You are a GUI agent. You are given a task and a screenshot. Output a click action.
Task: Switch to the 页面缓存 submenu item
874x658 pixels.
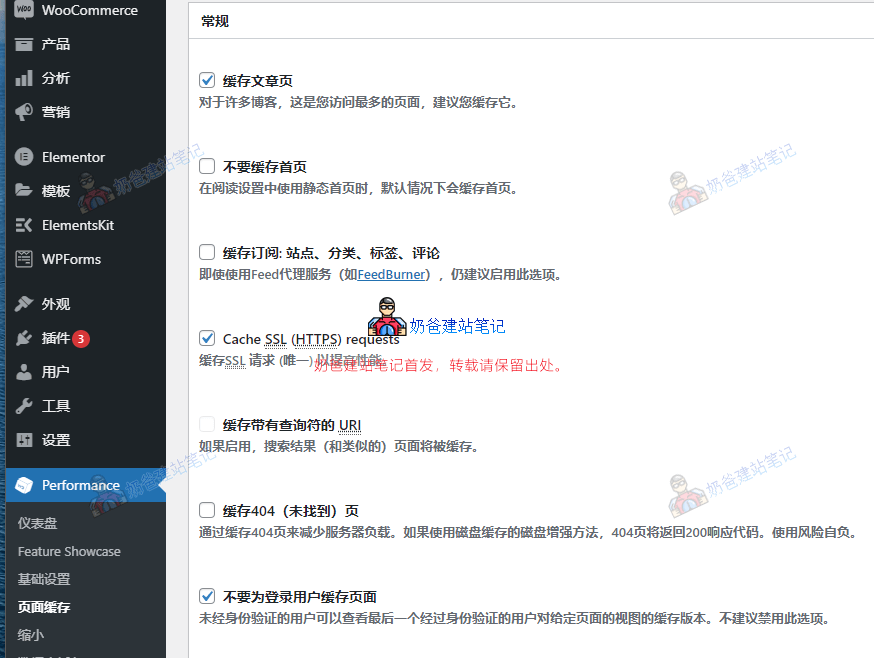47,606
